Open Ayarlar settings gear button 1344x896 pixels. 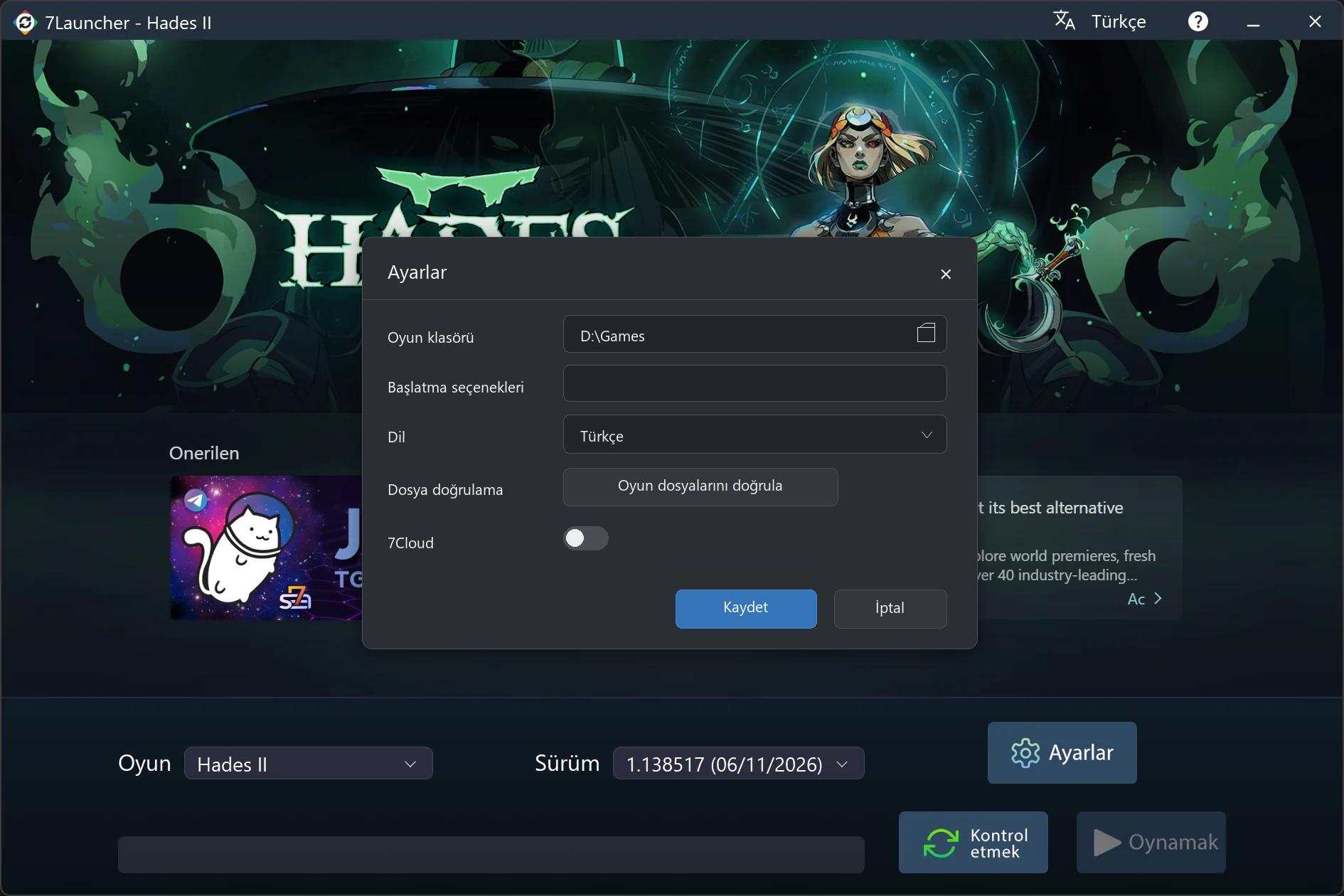[1062, 753]
